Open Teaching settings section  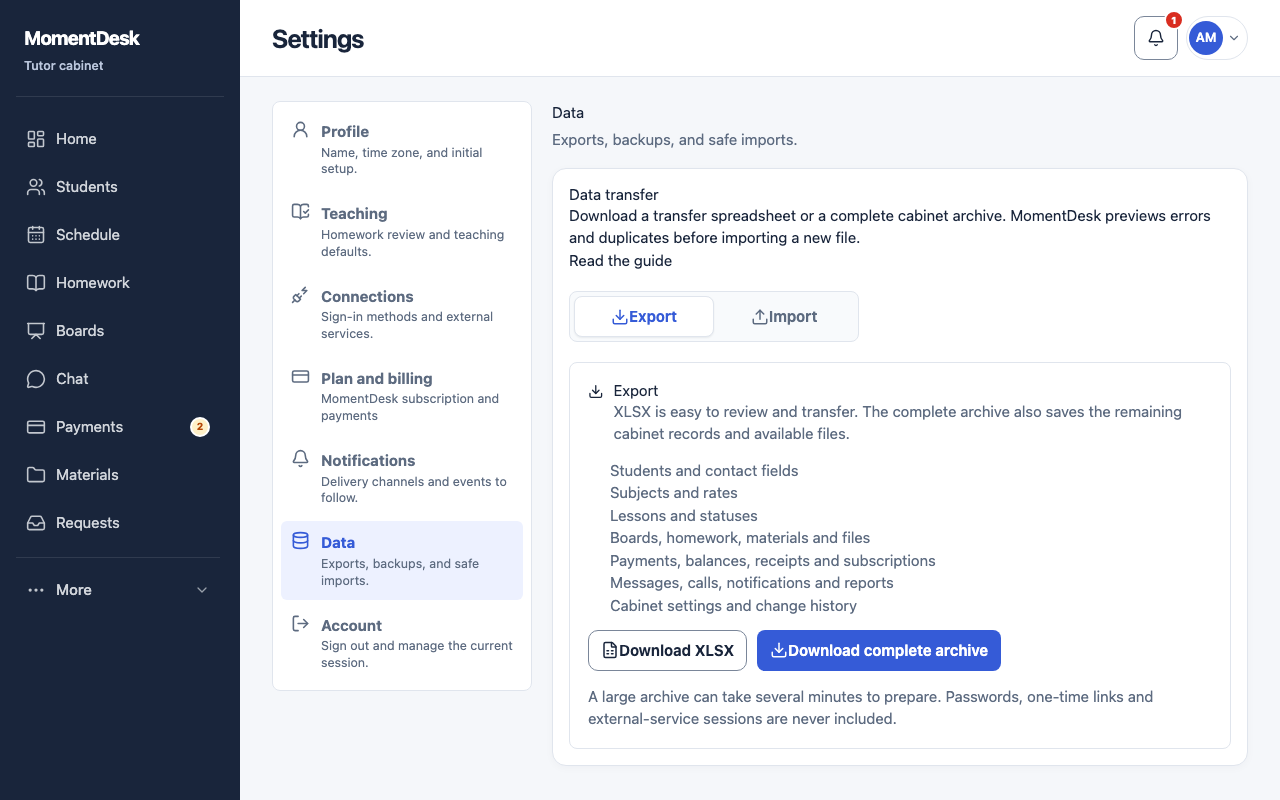click(x=402, y=232)
